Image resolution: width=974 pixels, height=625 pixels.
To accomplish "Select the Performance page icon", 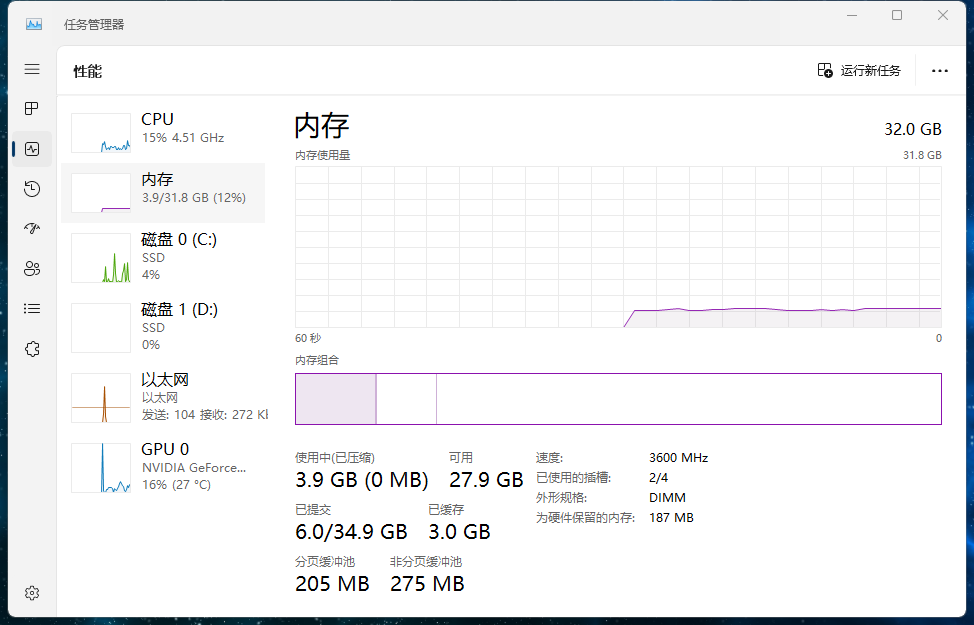I will click(32, 149).
